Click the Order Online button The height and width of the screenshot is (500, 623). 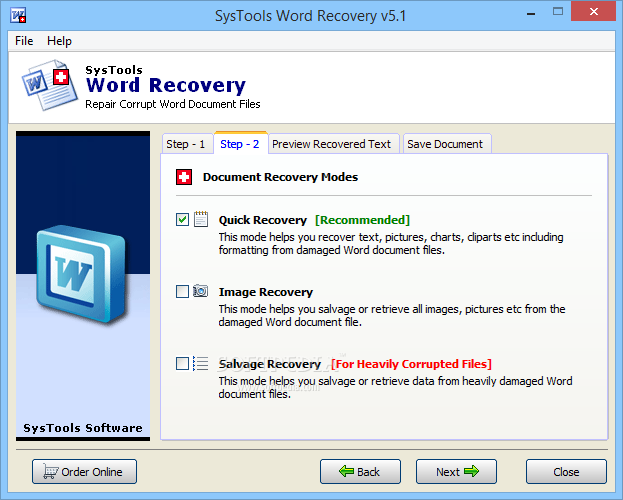(84, 471)
